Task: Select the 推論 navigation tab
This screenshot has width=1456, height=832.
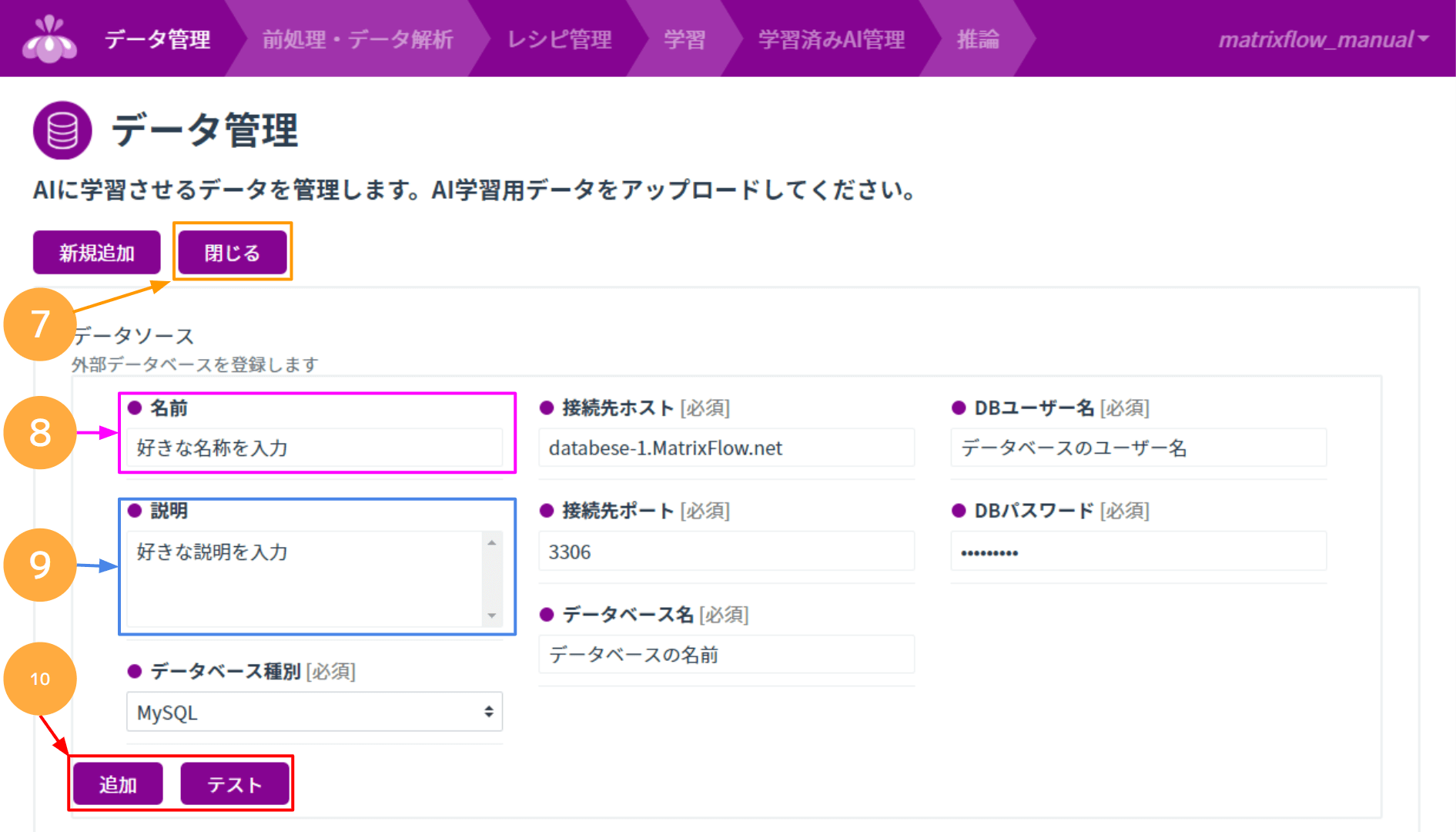Action: [x=978, y=39]
